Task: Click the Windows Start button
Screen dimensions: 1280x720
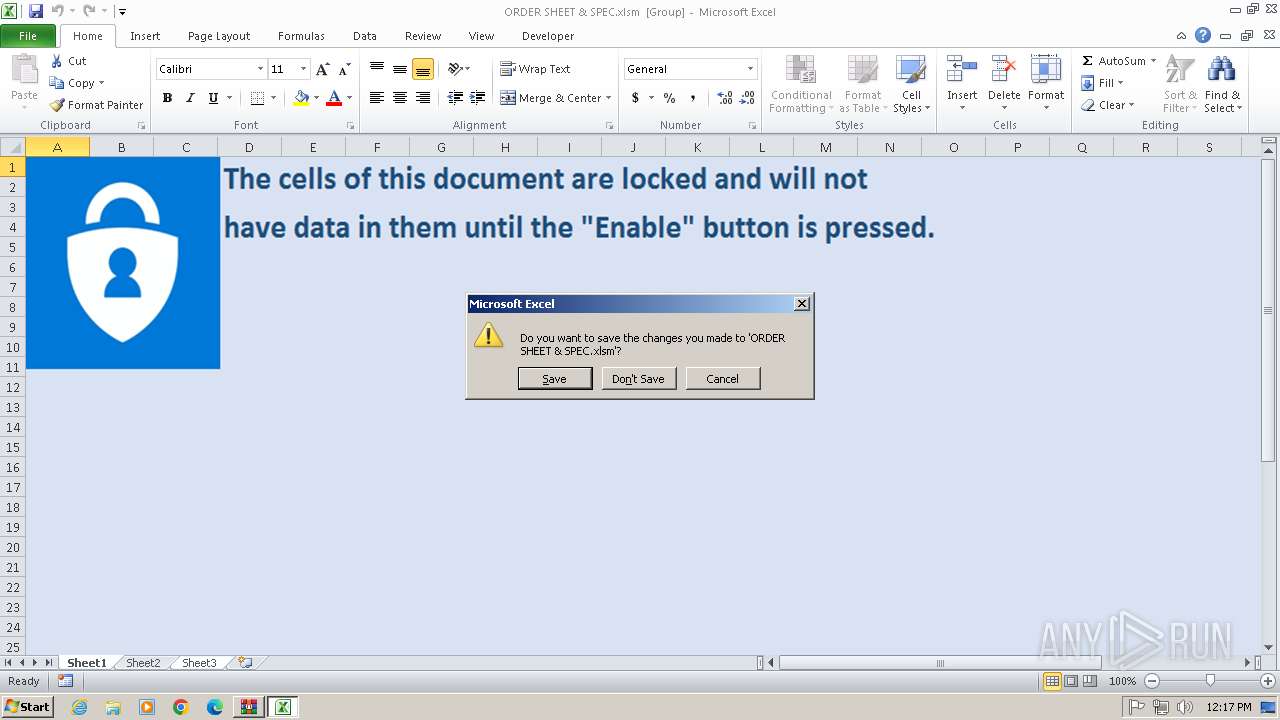Action: tap(27, 707)
